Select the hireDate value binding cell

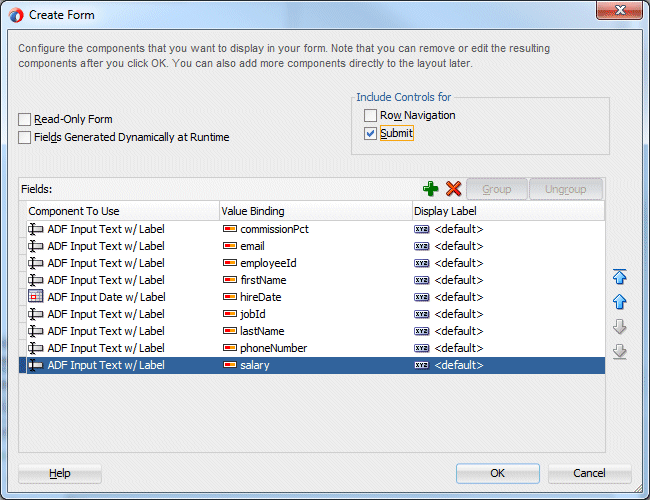315,297
